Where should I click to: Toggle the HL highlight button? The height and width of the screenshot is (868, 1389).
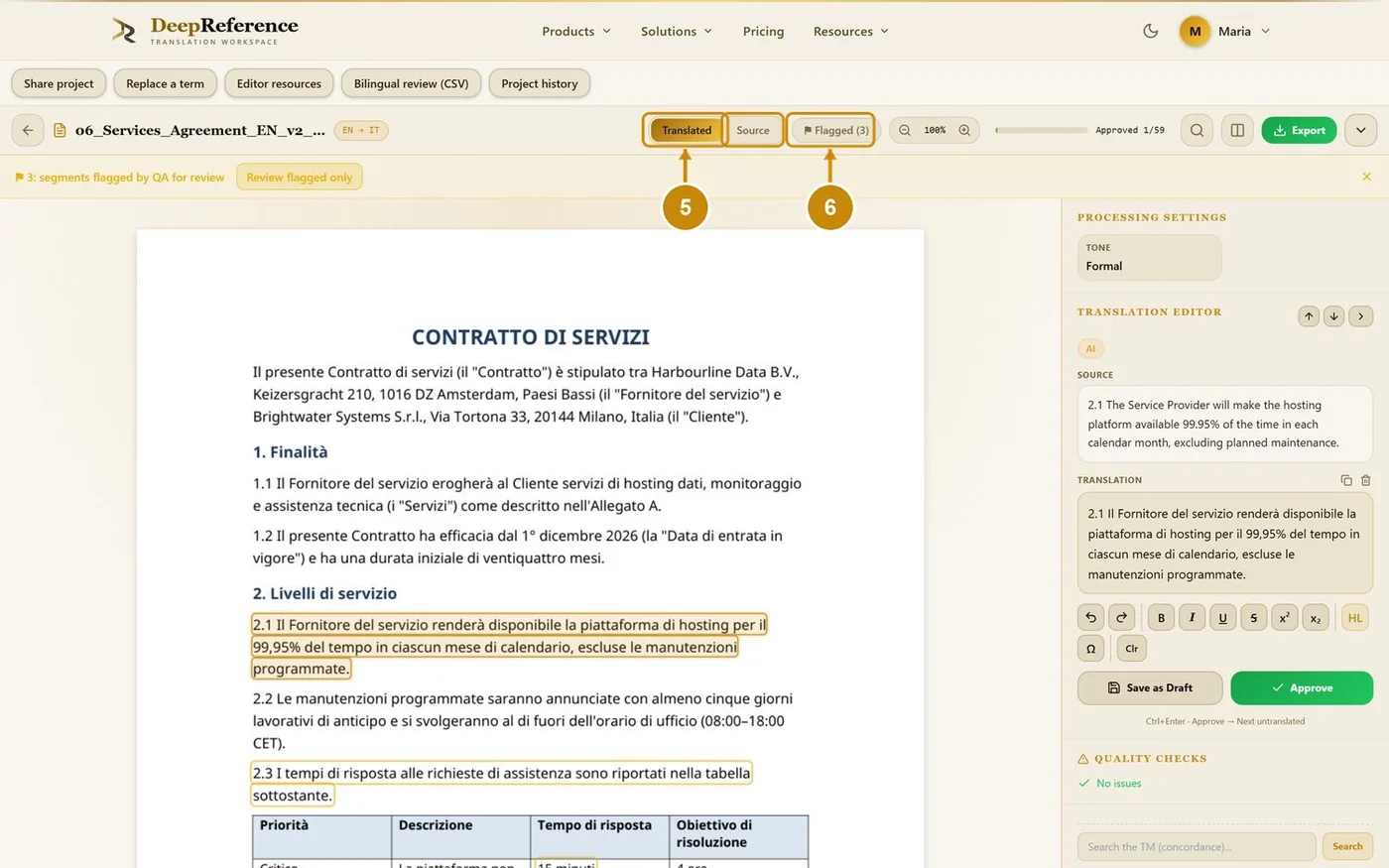click(1355, 618)
